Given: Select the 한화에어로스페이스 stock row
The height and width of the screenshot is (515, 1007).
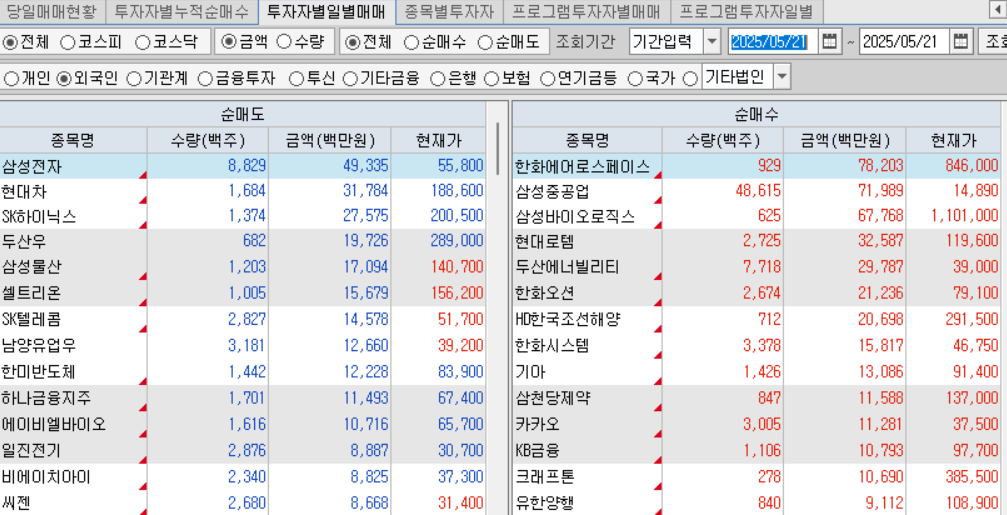Looking at the screenshot, I should 758,166.
